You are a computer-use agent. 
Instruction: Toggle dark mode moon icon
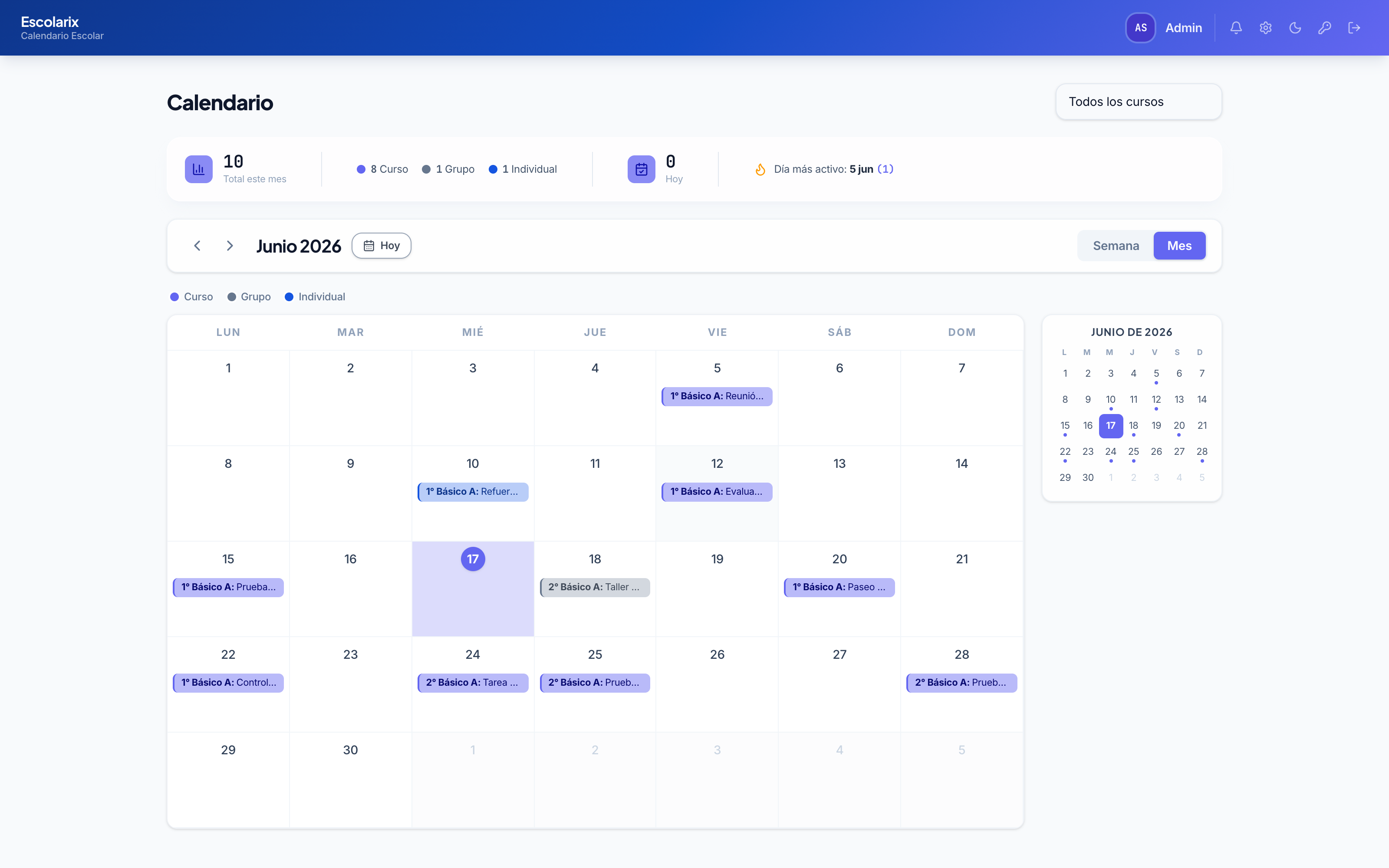pyautogui.click(x=1295, y=27)
